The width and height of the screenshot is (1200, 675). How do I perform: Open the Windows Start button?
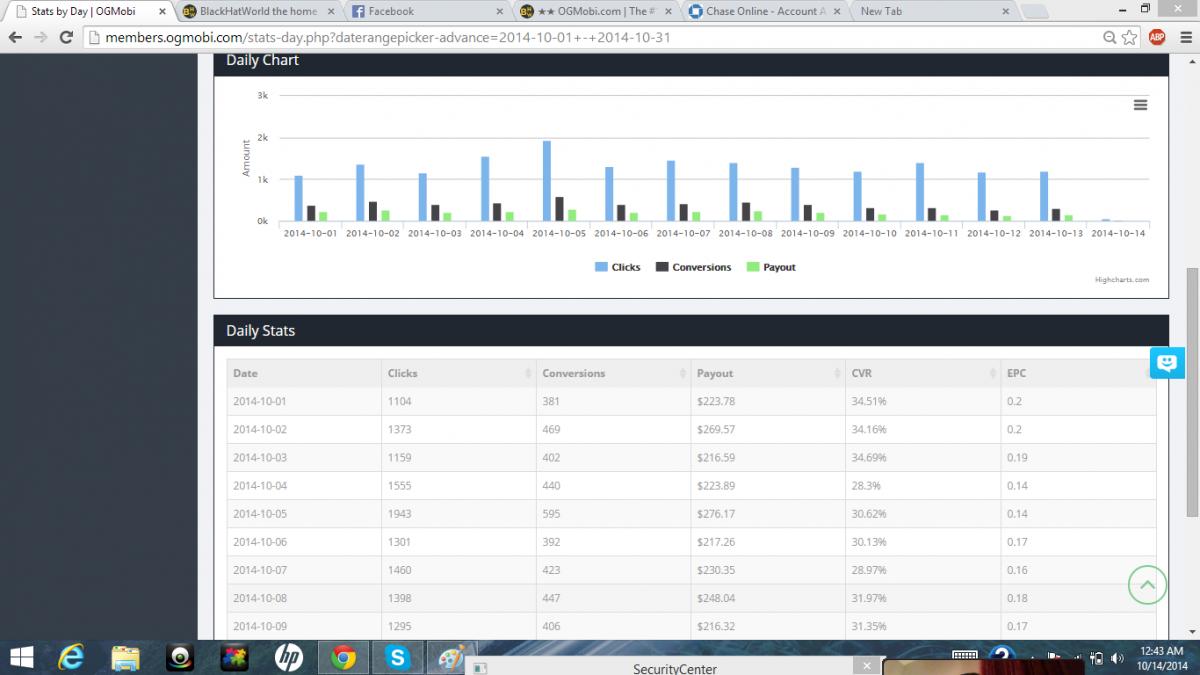[x=20, y=657]
